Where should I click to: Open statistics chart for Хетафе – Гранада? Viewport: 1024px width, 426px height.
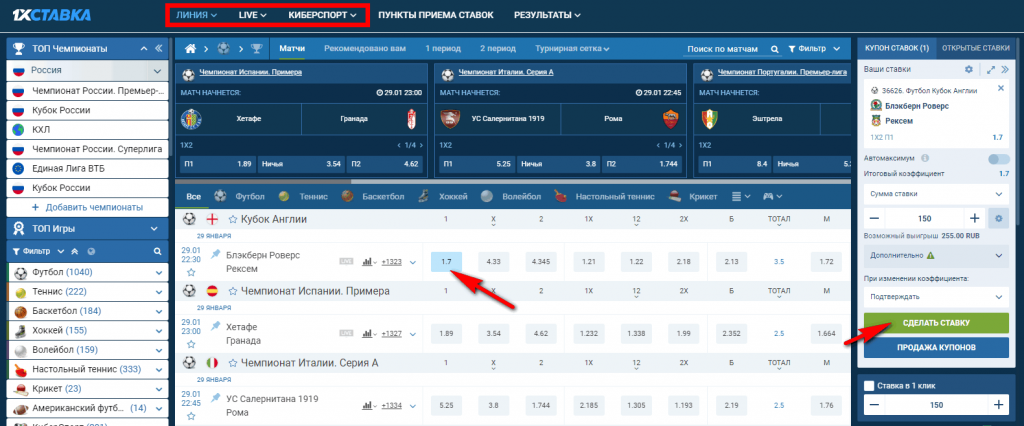tap(367, 334)
